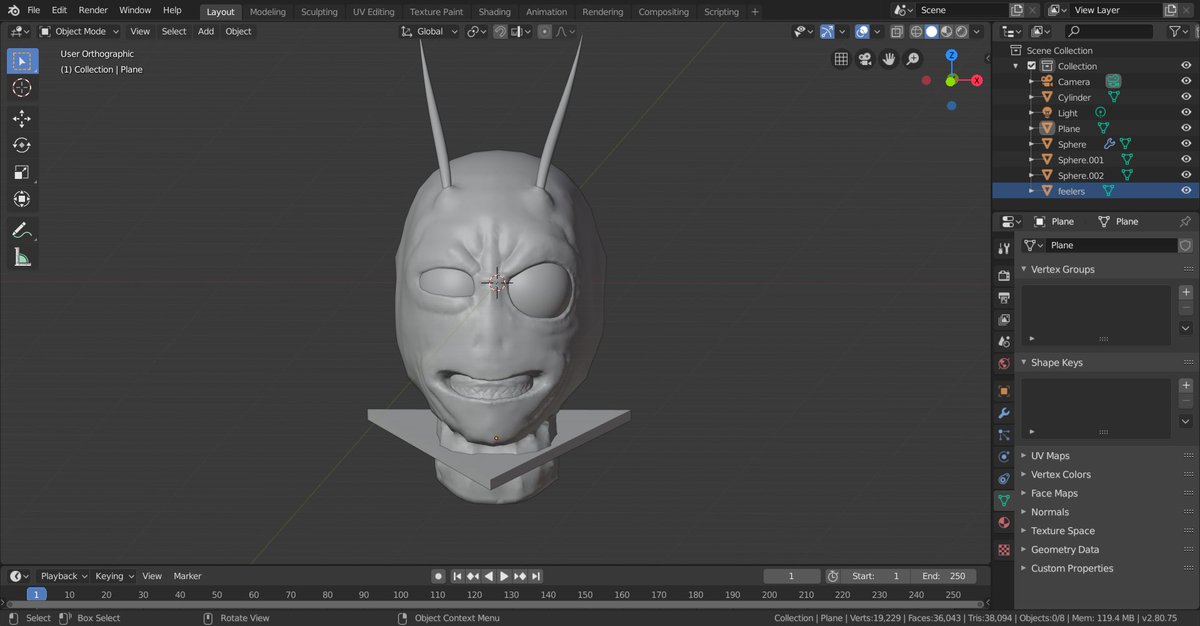
Task: Open the viewport shading options dropdown
Action: pyautogui.click(x=977, y=31)
